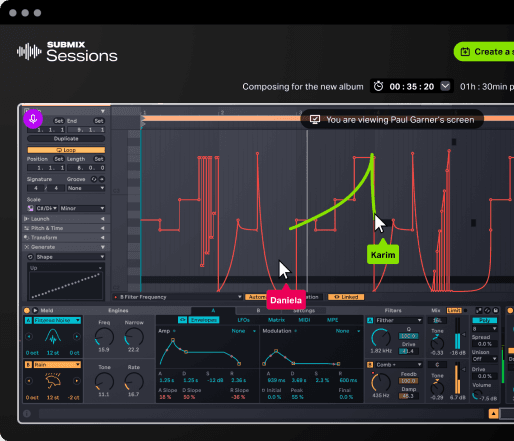Toggle engine A activator button

pyautogui.click(x=29, y=320)
